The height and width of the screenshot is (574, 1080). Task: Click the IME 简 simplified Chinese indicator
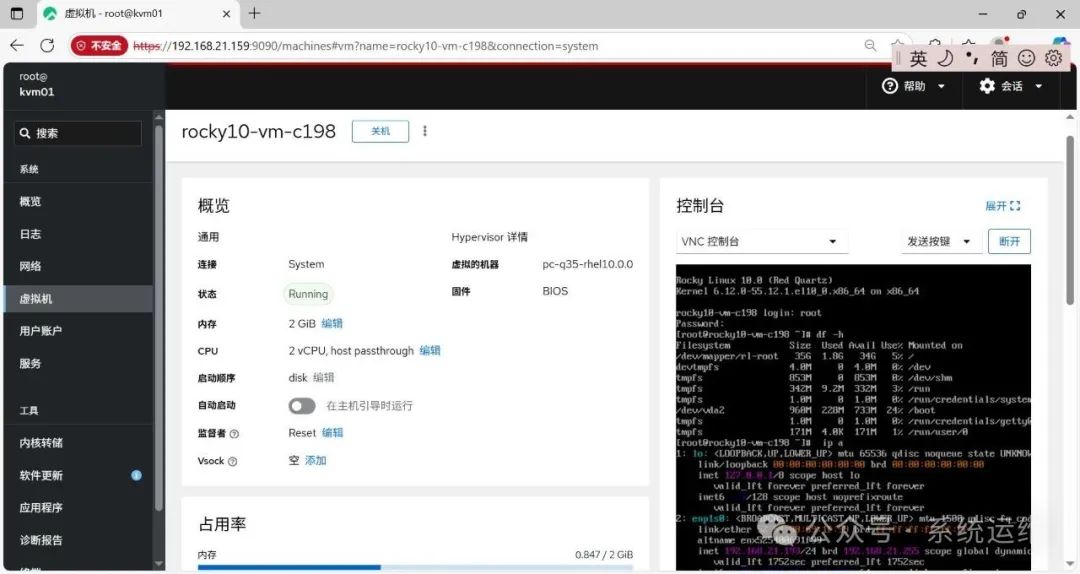(999, 59)
